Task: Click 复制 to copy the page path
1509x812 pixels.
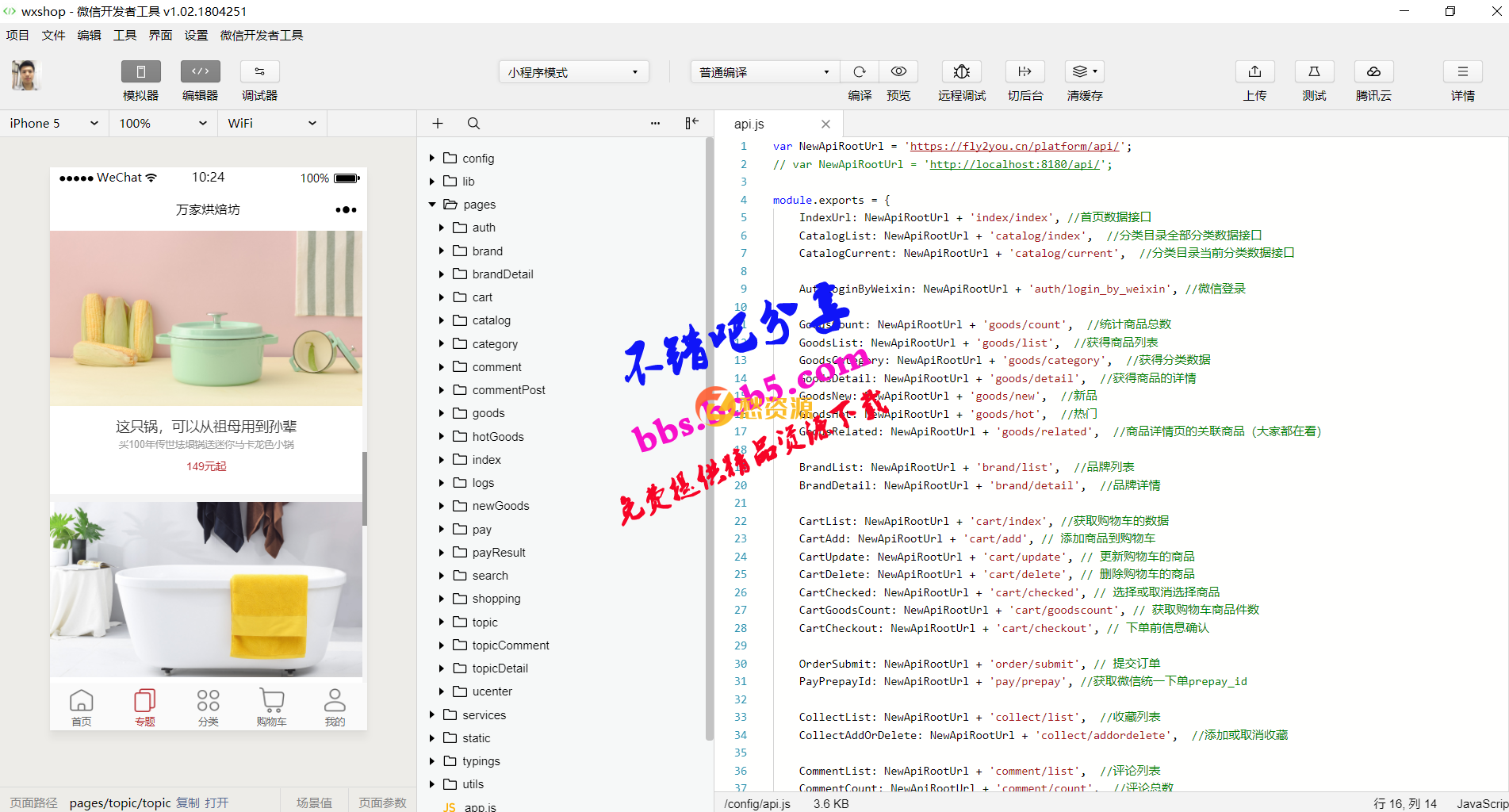Action: tap(188, 802)
